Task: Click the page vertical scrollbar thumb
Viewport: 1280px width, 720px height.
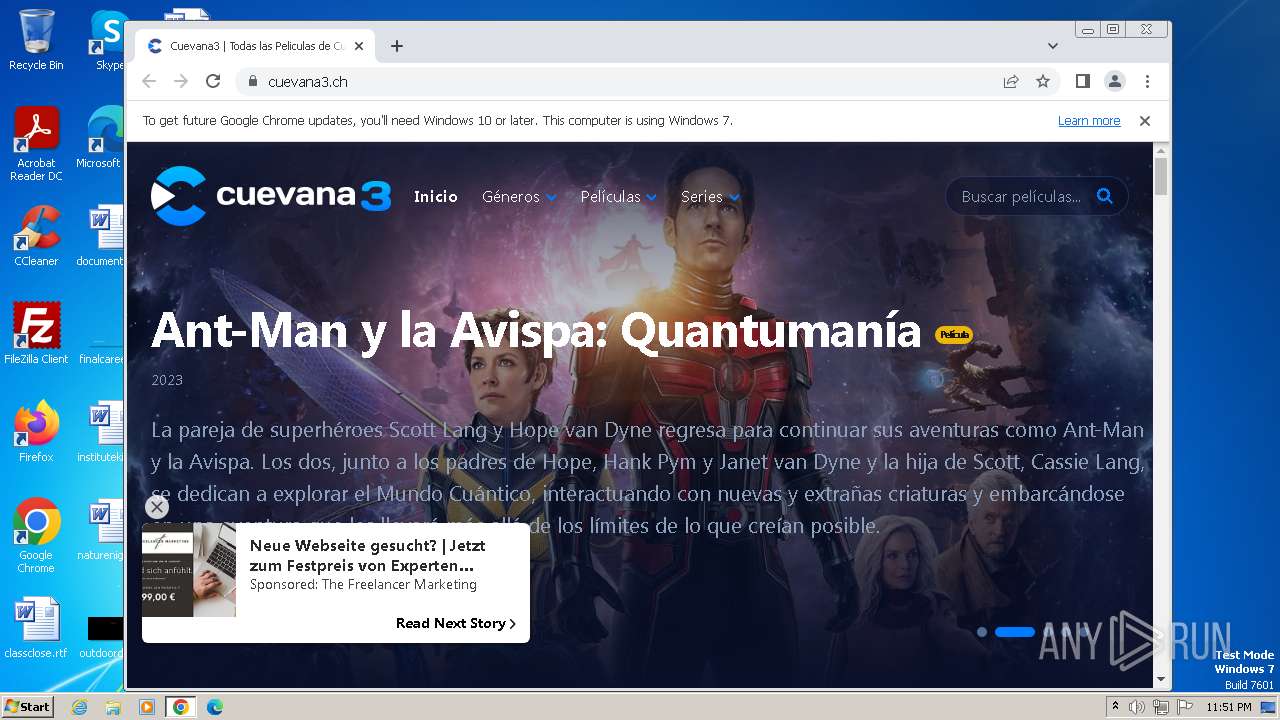Action: tap(1161, 176)
